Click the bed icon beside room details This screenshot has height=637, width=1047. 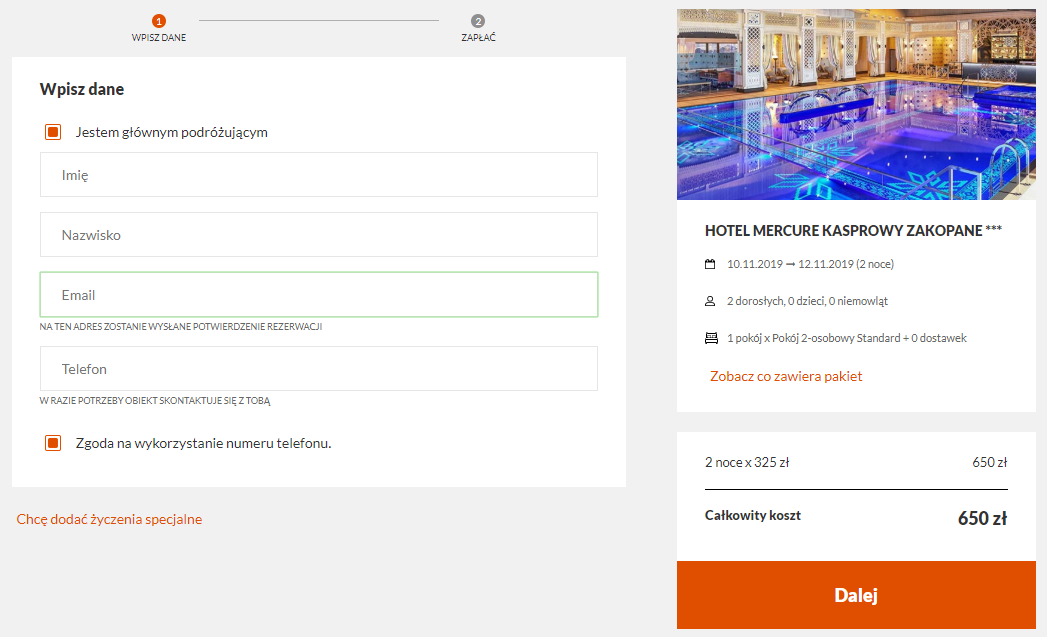coord(711,339)
